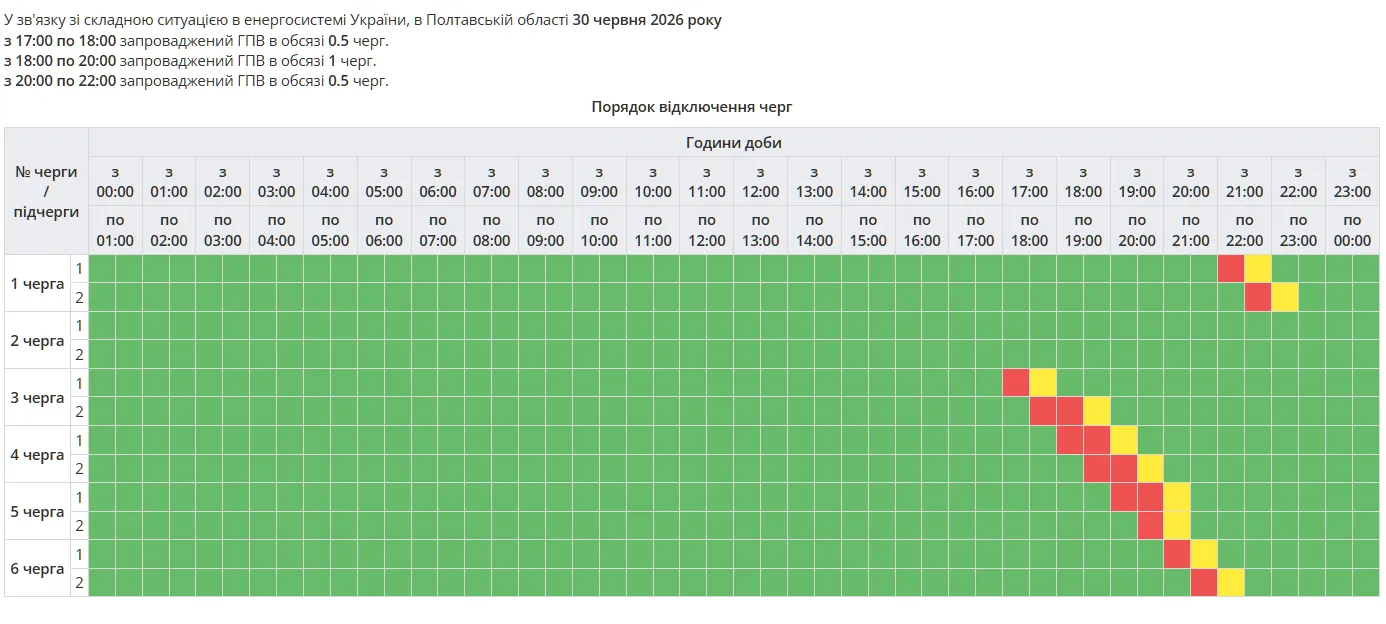Click the red cell in 1 черга subqueue 1
Screen dimensions: 1386x624
pos(1231,269)
